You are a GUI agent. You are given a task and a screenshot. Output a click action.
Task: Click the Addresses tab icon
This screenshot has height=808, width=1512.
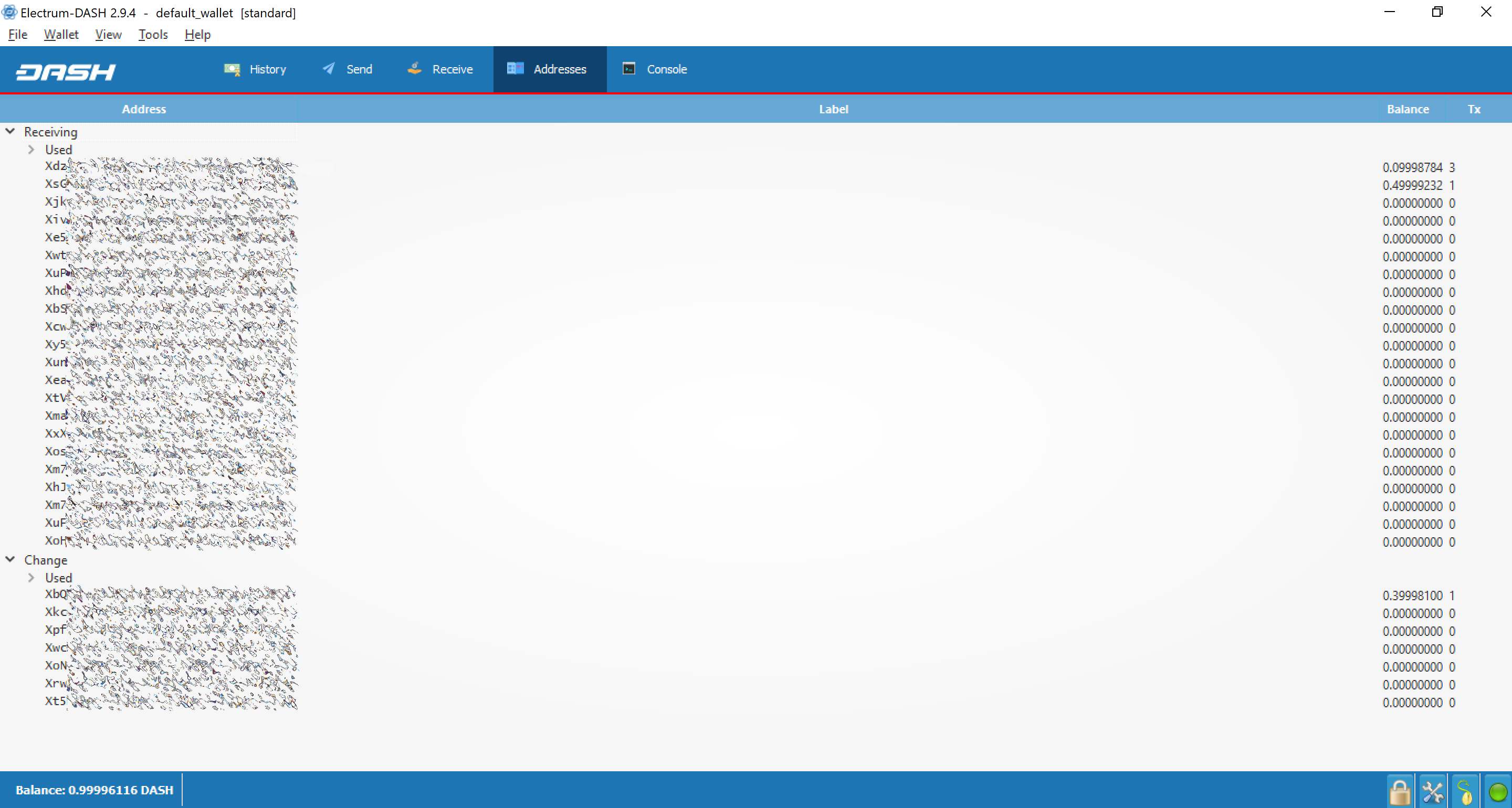[515, 68]
